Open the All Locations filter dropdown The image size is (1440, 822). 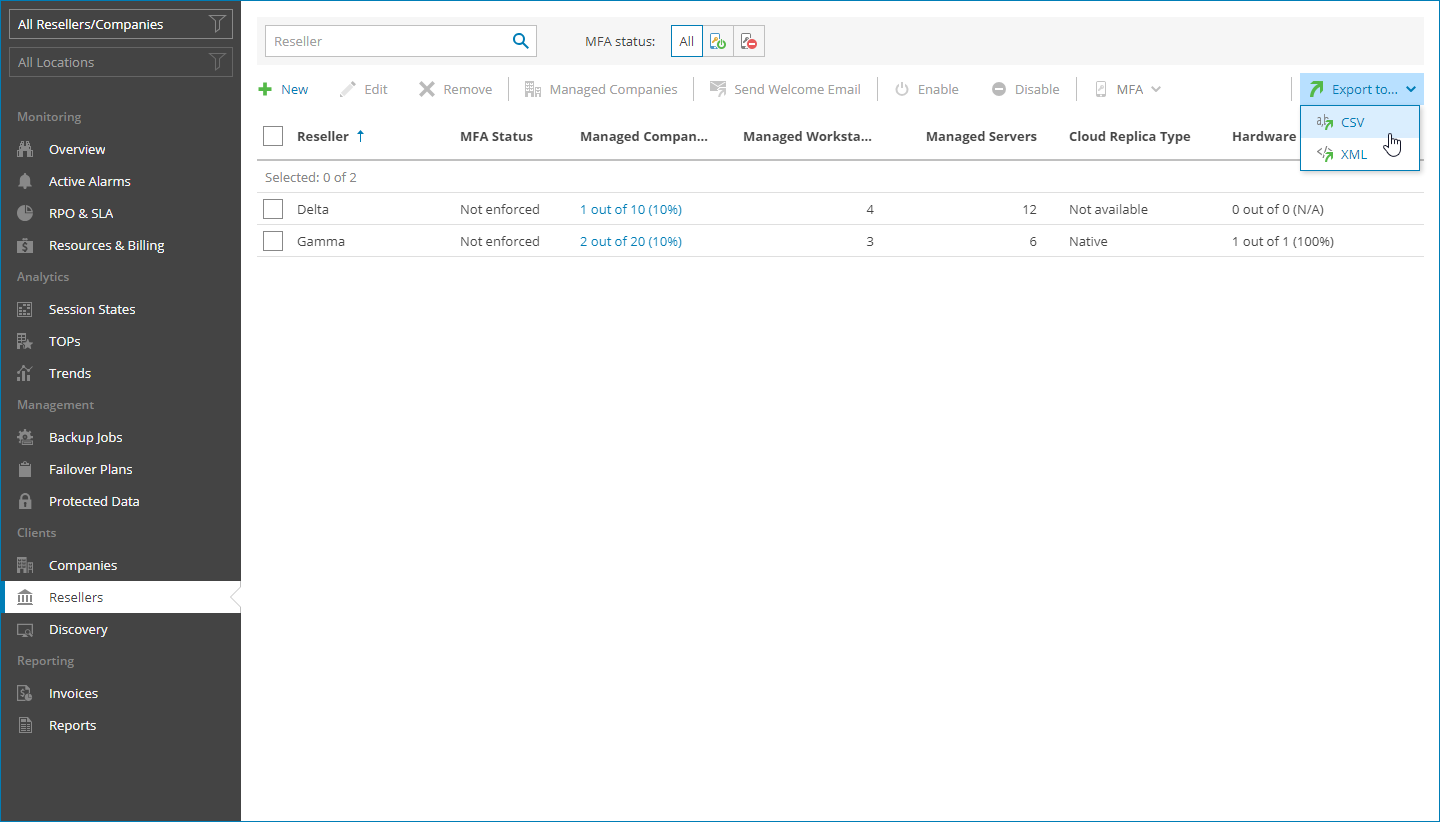[121, 62]
